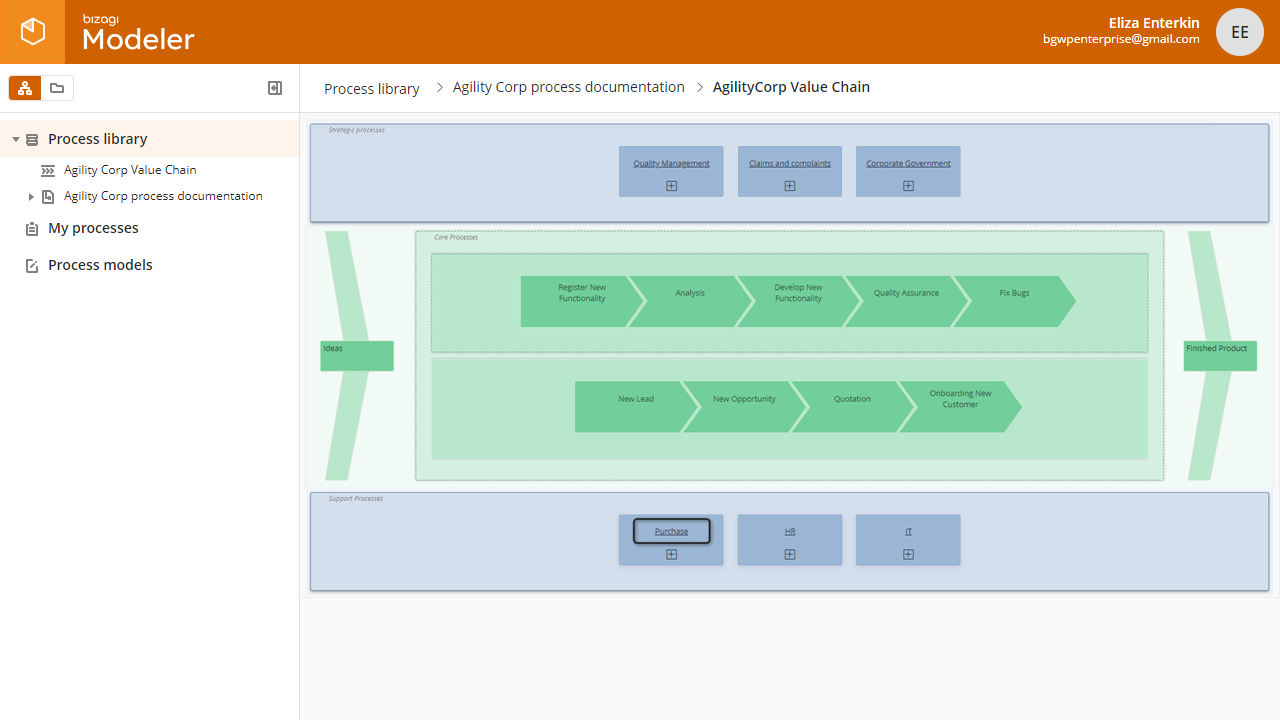Select New Lead process chevron

tap(636, 407)
